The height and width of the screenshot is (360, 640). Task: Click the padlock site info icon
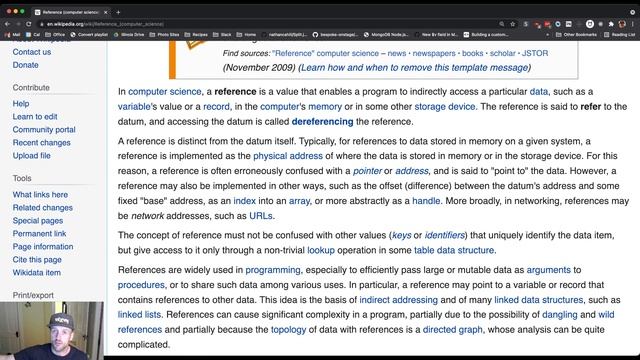point(41,24)
